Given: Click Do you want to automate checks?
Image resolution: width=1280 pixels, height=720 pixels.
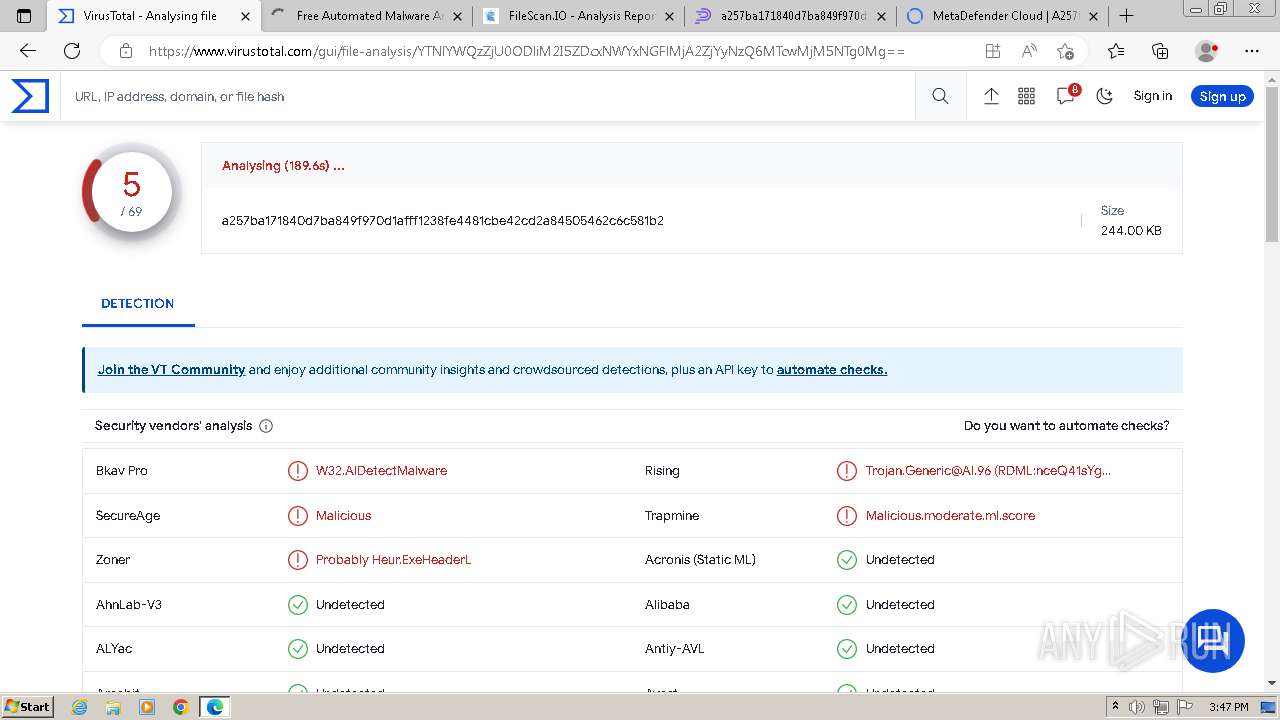Looking at the screenshot, I should tap(1066, 426).
